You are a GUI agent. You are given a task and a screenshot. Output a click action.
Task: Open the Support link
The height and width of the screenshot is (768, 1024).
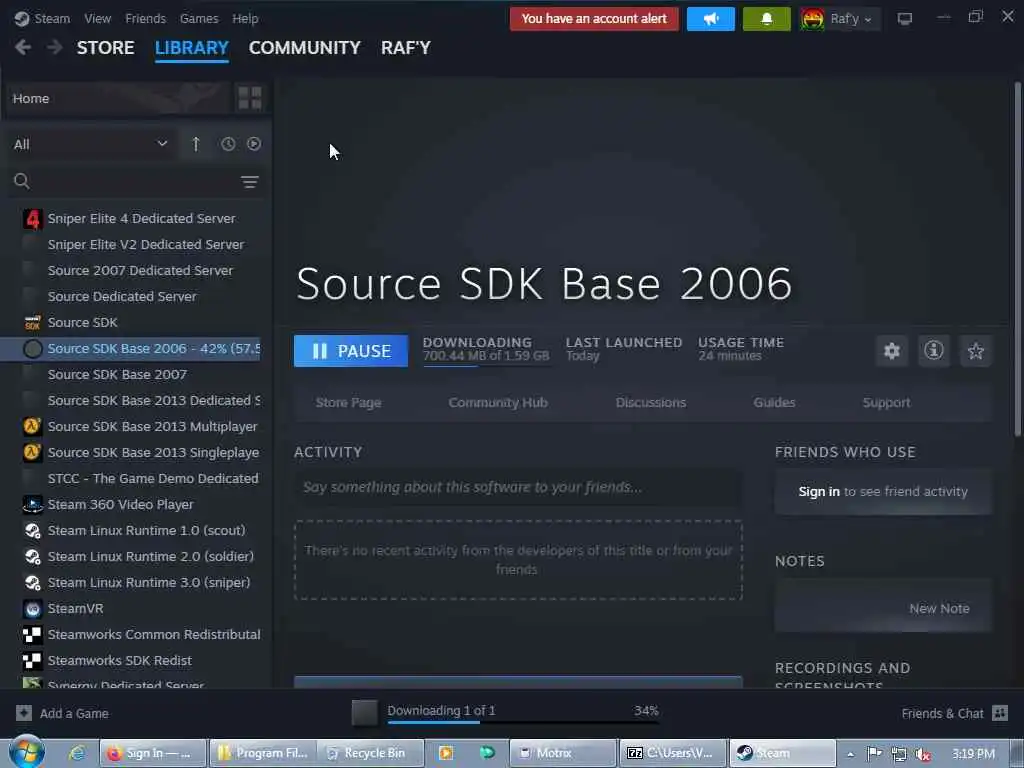click(886, 402)
